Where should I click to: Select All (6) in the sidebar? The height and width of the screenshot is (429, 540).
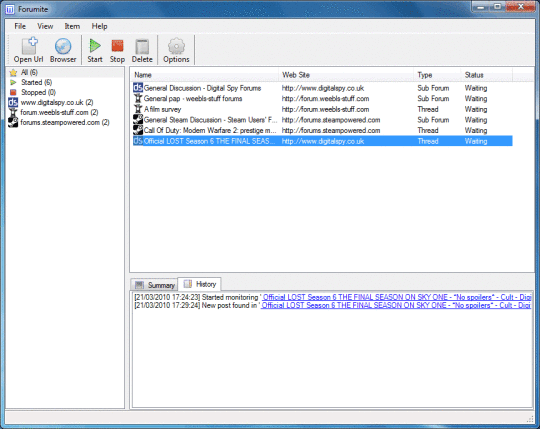coord(29,72)
